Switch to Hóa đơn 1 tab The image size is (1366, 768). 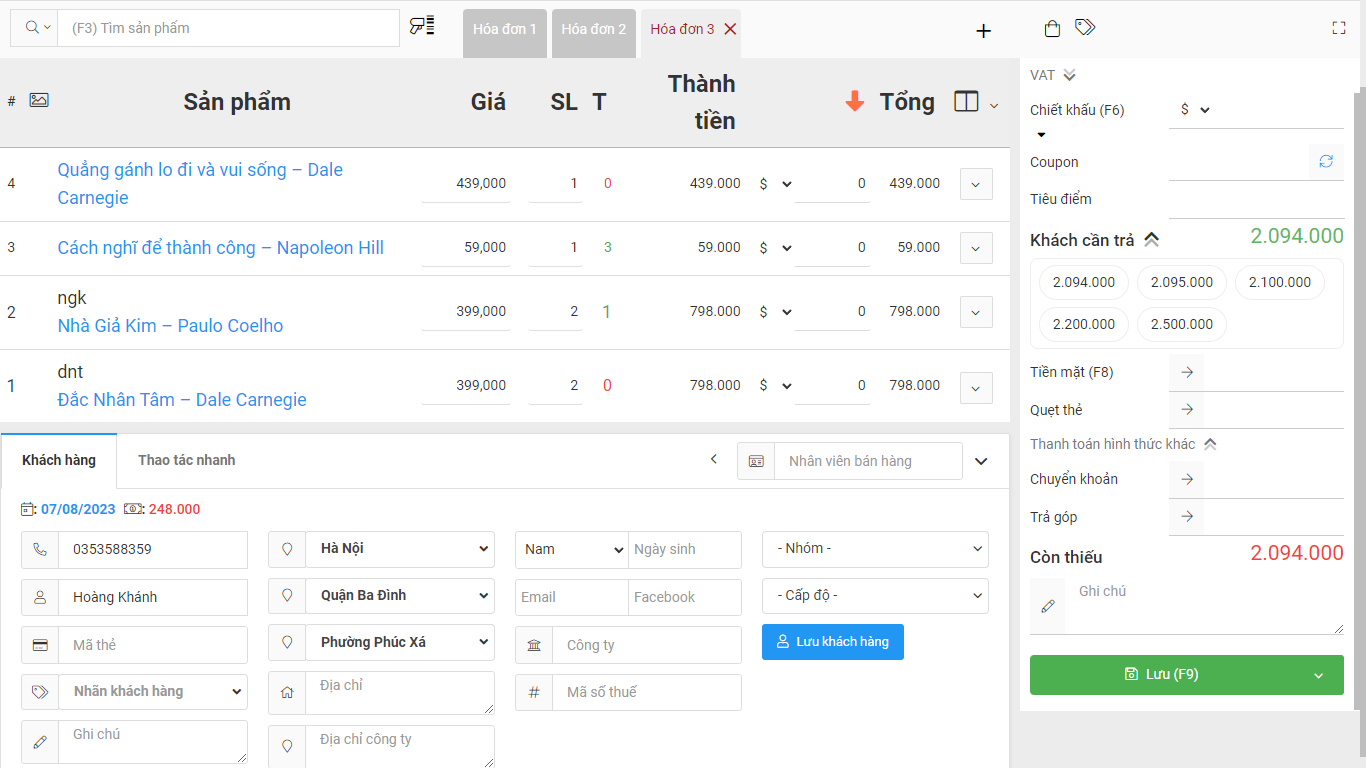click(505, 30)
